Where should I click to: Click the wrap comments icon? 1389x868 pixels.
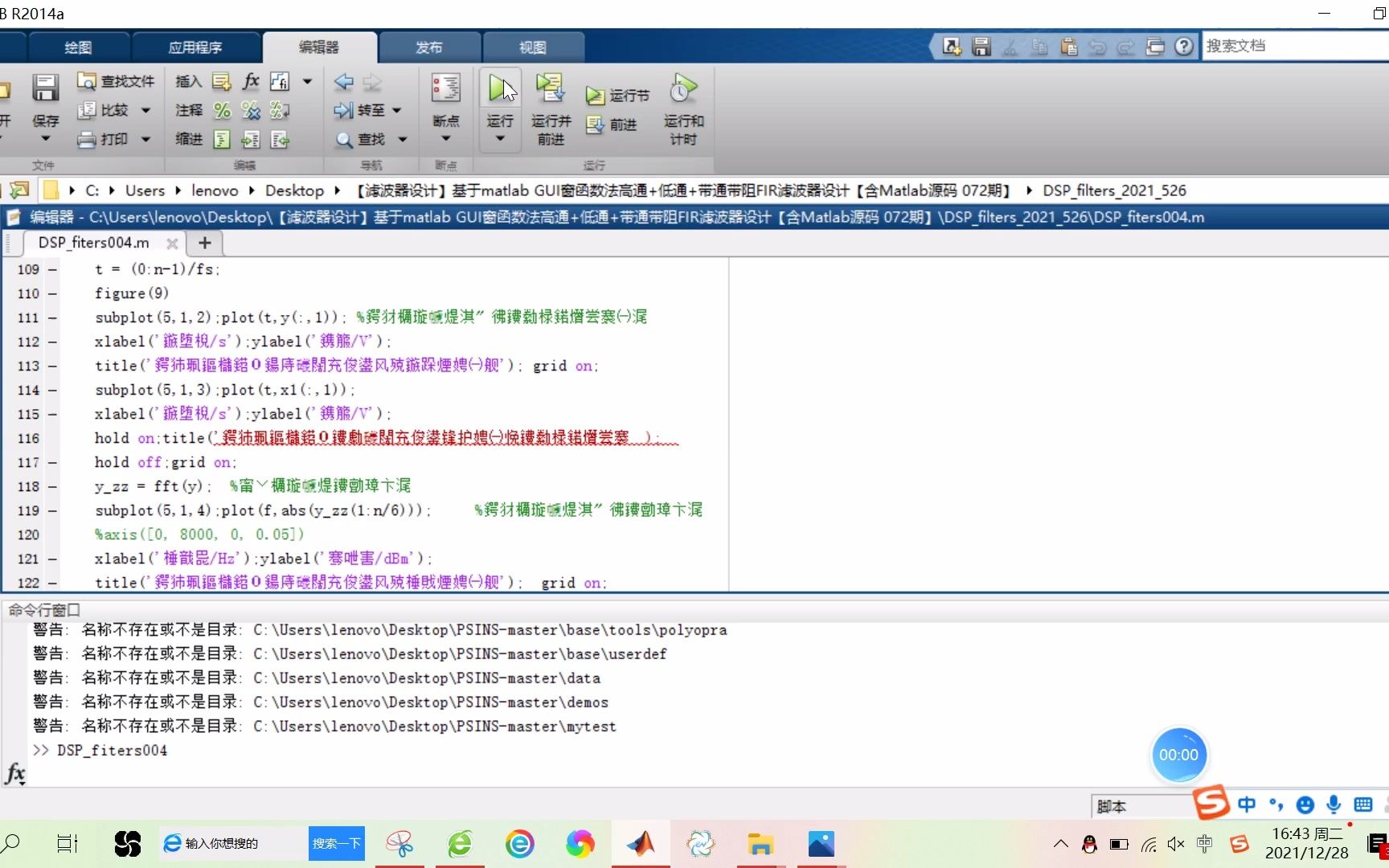point(279,110)
